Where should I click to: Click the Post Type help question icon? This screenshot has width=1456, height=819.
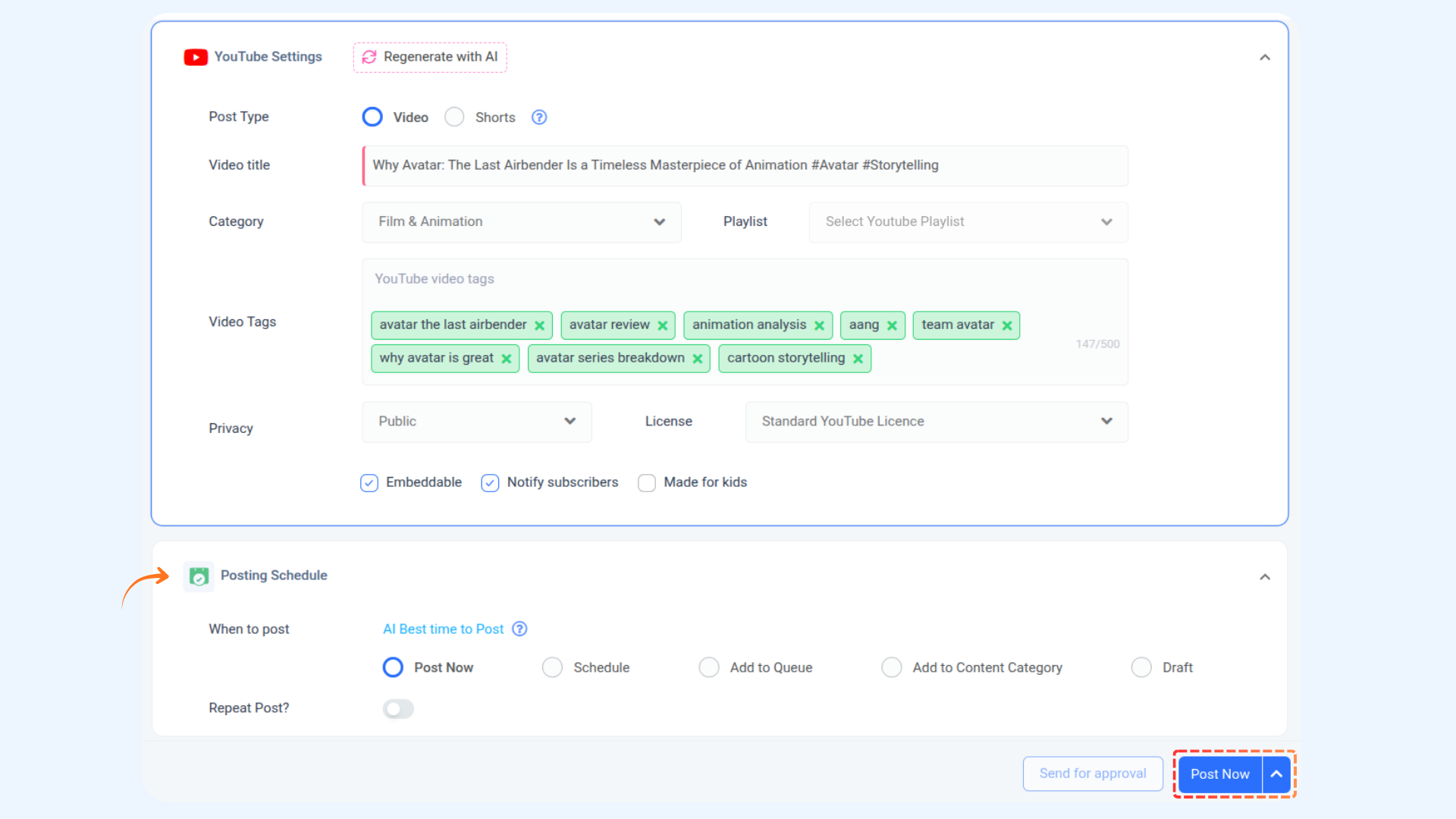tap(539, 117)
